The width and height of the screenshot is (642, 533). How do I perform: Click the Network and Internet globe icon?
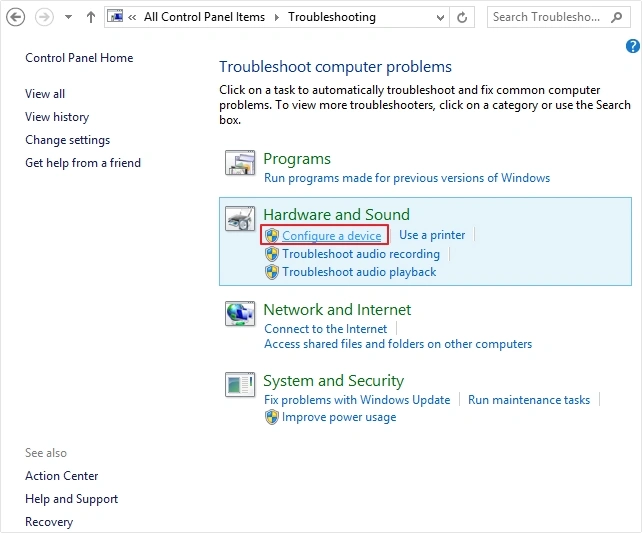[x=240, y=314]
